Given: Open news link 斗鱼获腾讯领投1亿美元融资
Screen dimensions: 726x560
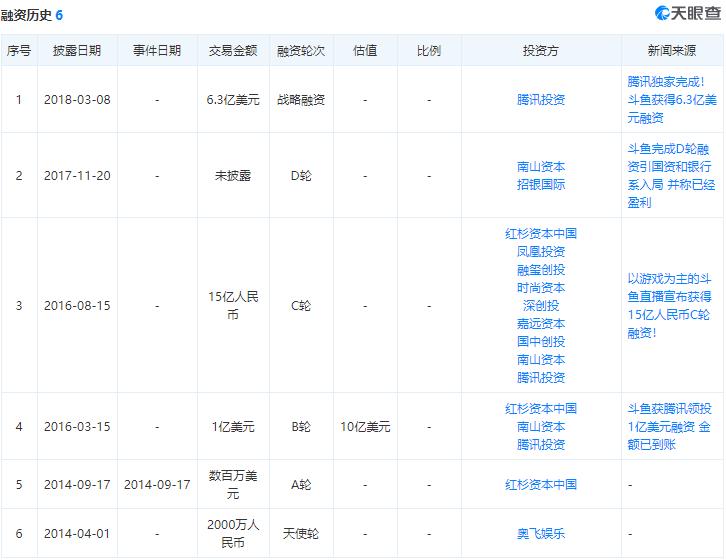Looking at the screenshot, I should click(670, 427).
